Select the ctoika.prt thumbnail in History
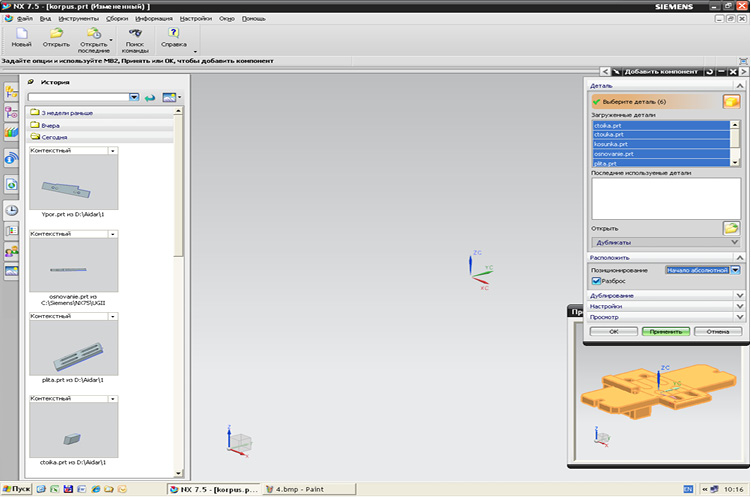The width and height of the screenshot is (751, 497). click(73, 430)
